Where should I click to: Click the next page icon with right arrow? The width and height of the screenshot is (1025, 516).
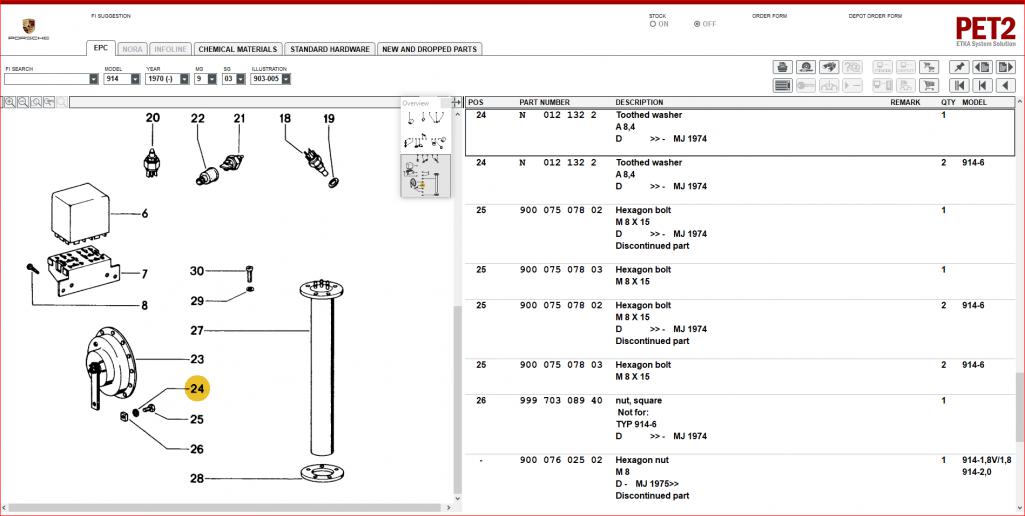(x=1005, y=67)
